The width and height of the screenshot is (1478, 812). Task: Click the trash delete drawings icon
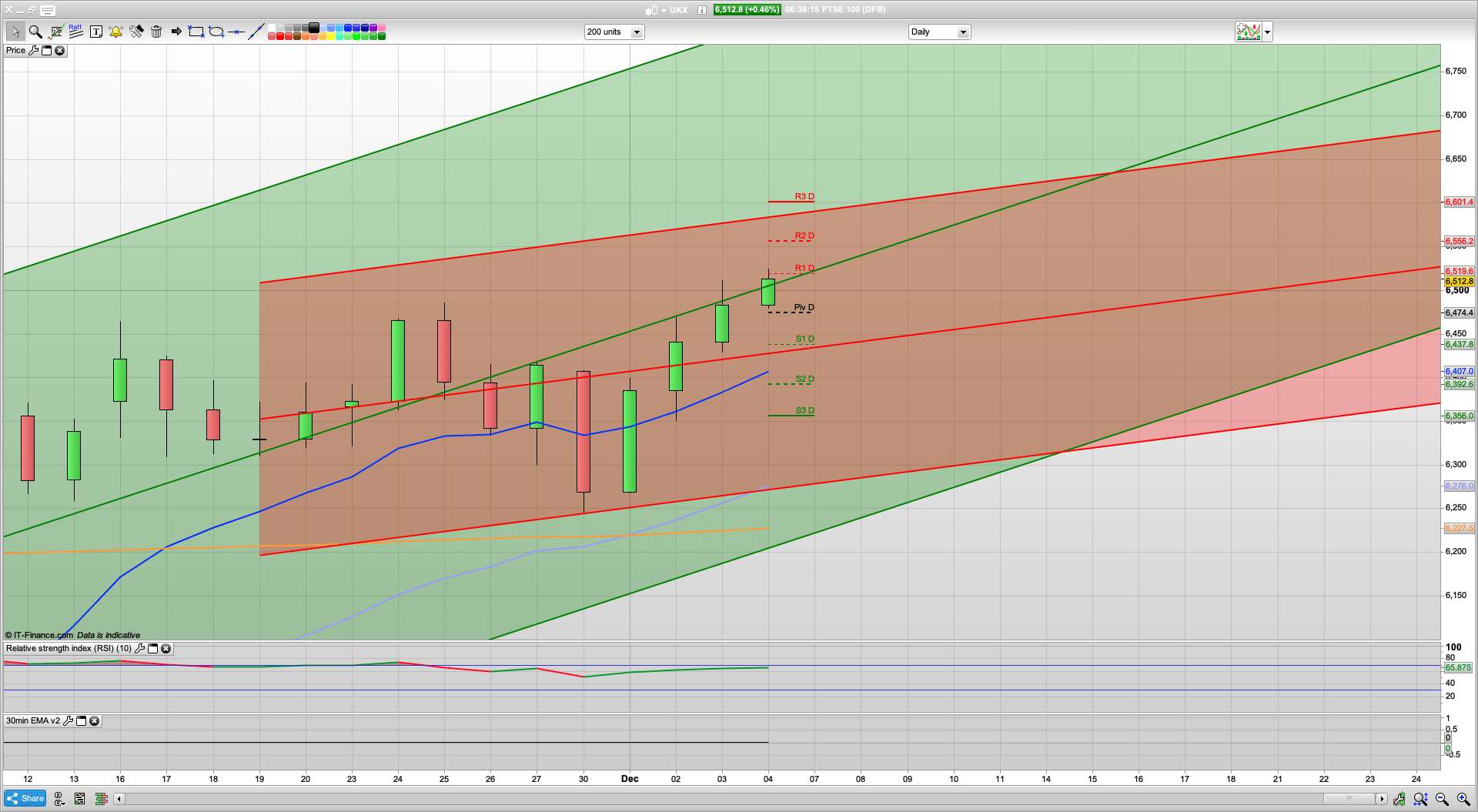156,32
